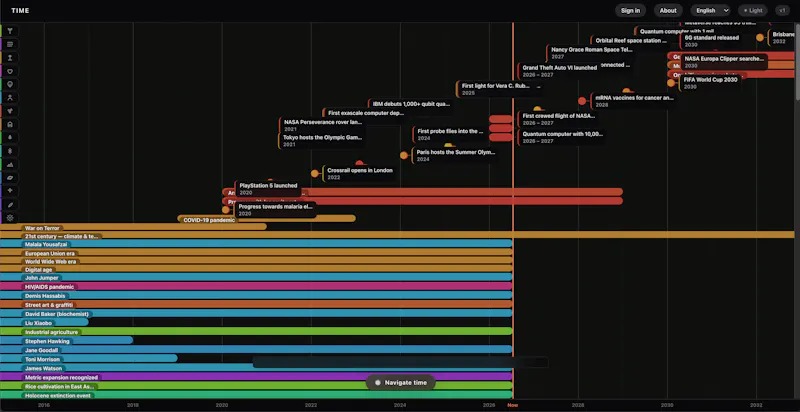Select the European Union era bar
Image resolution: width=800 pixels, height=412 pixels.
[256, 252]
